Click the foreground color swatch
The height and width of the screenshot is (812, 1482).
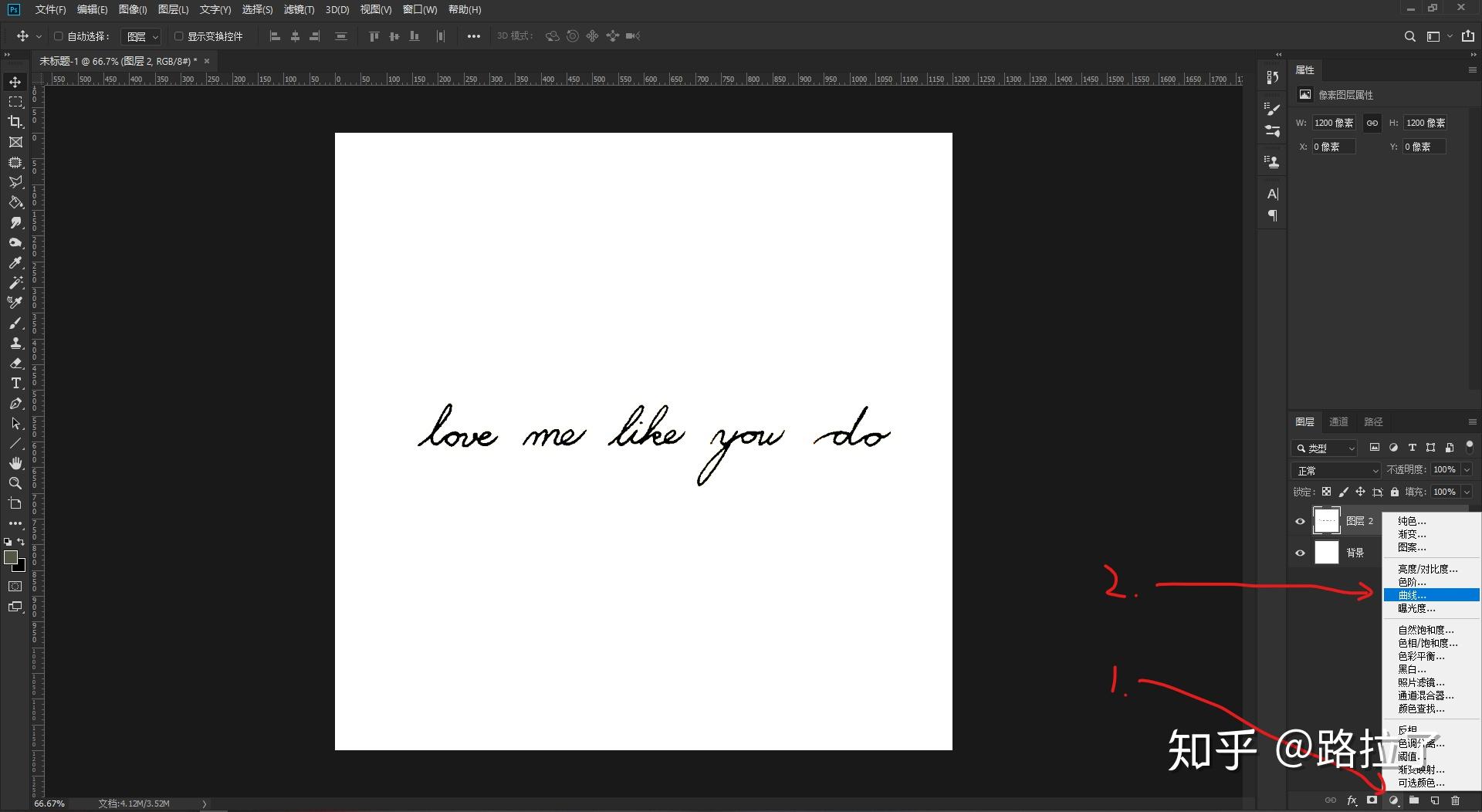point(11,557)
